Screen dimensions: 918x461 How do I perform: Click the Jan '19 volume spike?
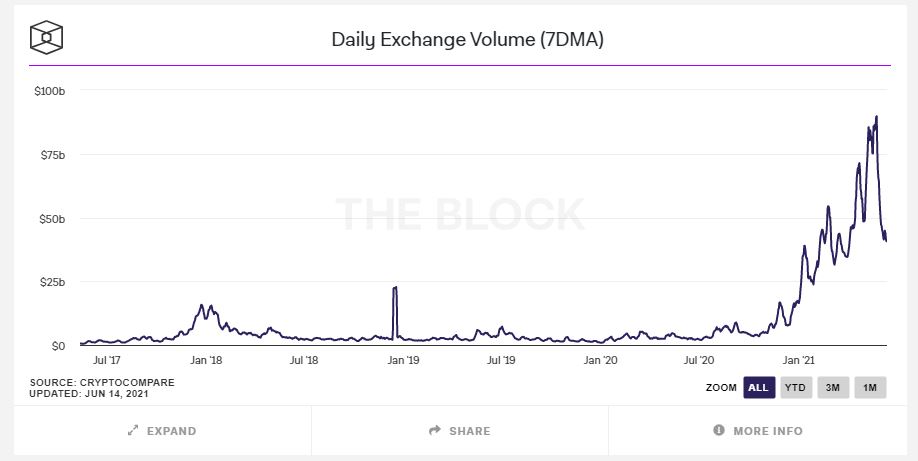click(395, 290)
